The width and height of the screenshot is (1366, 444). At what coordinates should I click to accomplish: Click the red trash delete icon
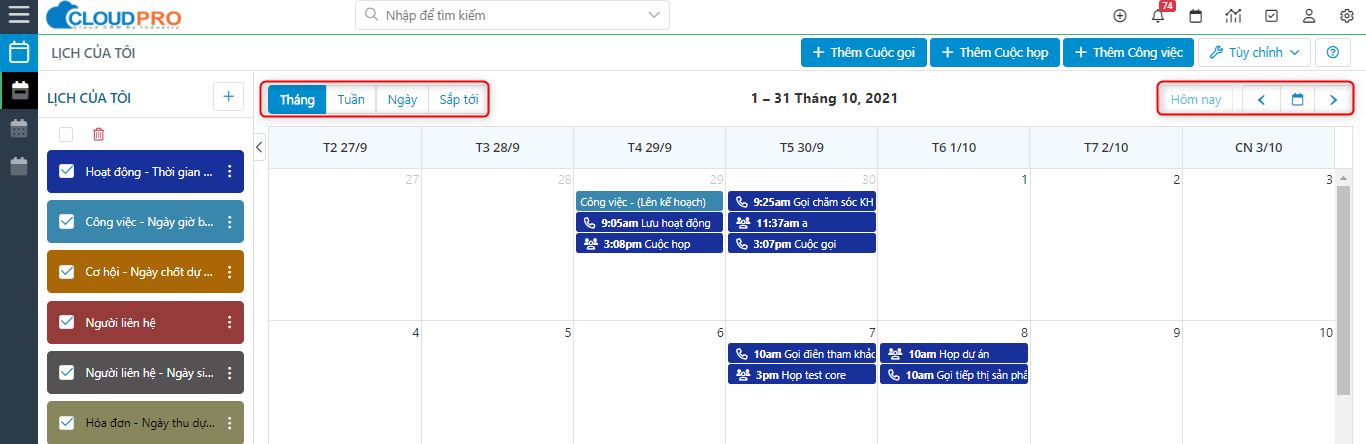[x=98, y=134]
